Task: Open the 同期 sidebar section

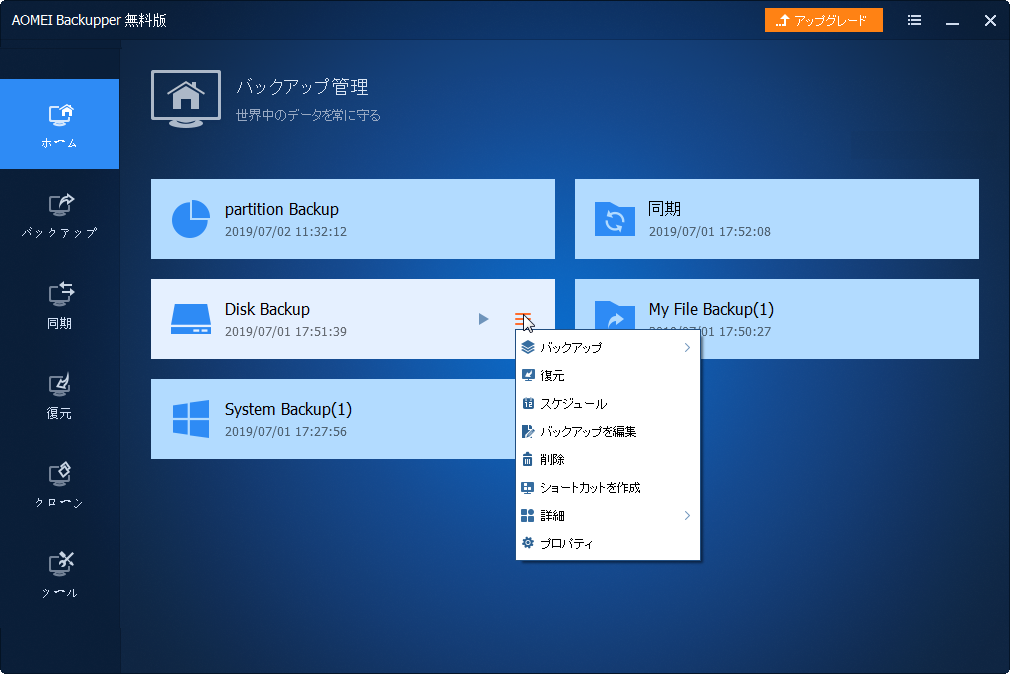Action: click(x=59, y=305)
